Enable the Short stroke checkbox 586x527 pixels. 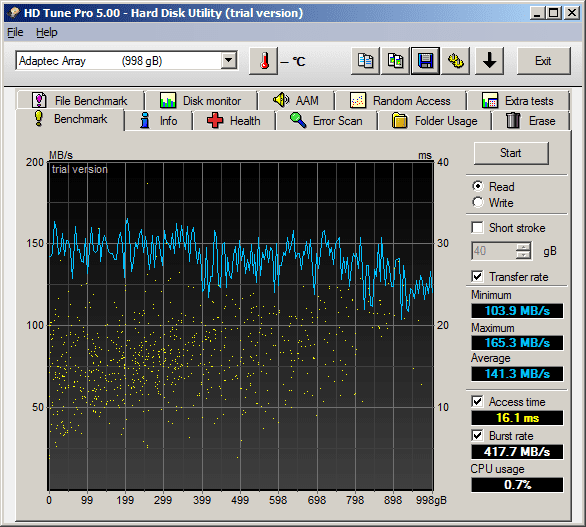click(x=477, y=227)
